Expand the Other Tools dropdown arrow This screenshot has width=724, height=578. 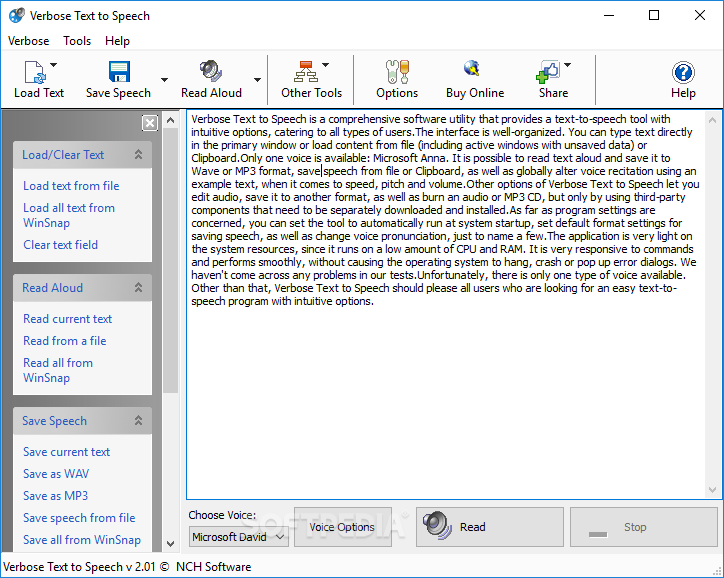point(326,65)
